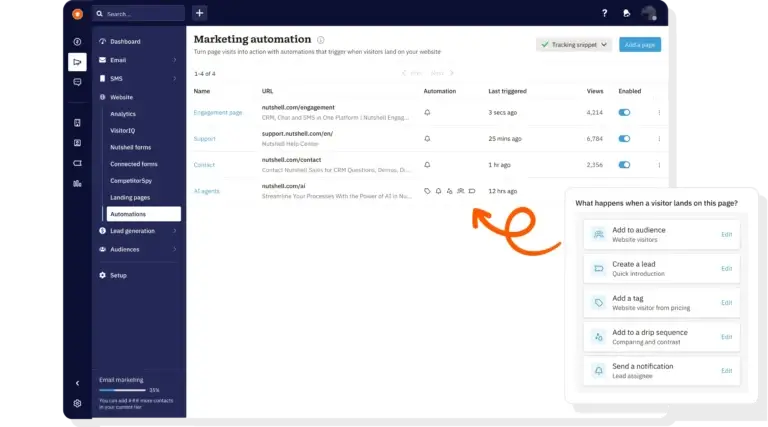
Task: Collapse the sidebar with the left chevron
Action: pyautogui.click(x=77, y=383)
